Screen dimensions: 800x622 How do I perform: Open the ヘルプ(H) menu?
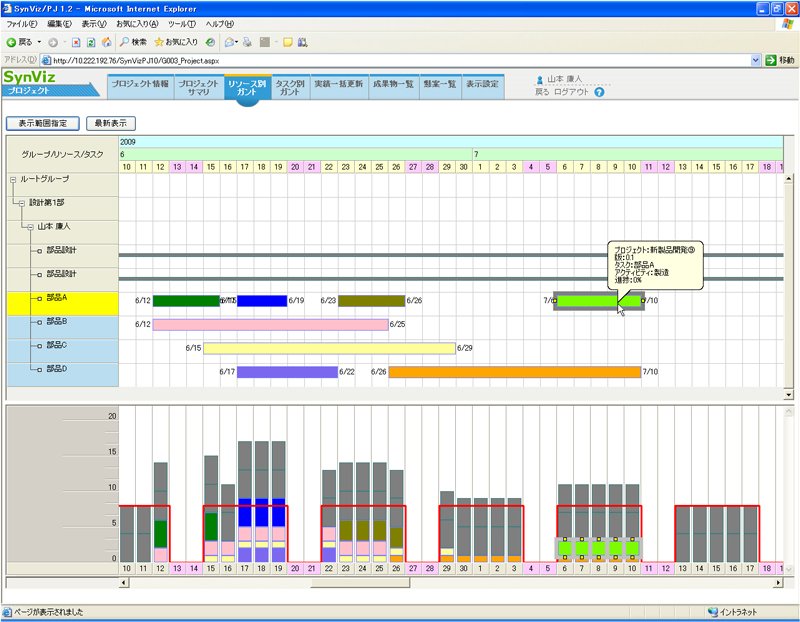point(219,24)
